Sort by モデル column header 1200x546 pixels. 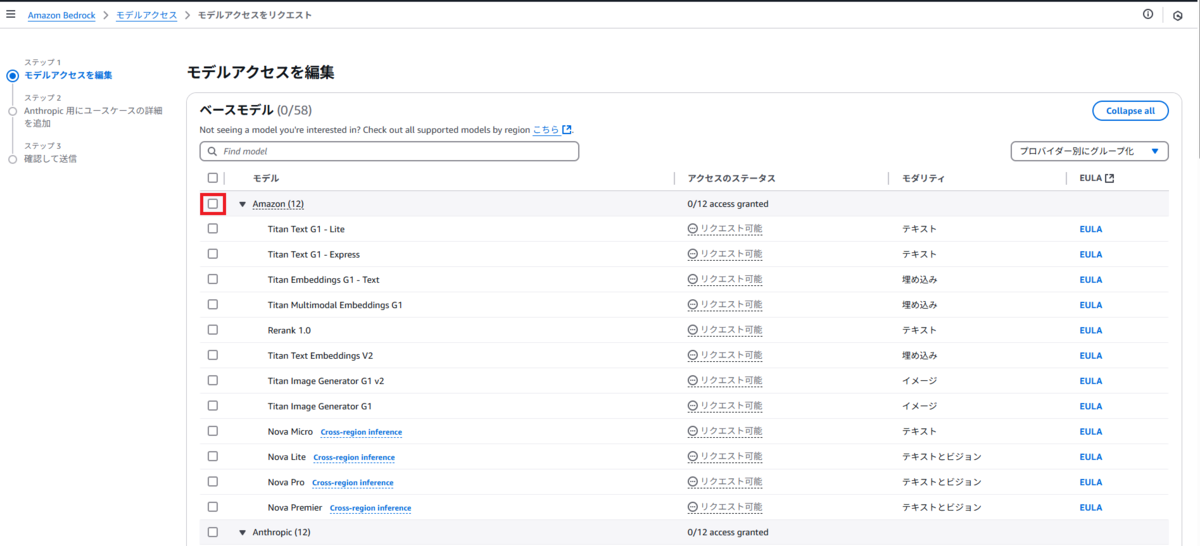point(266,178)
